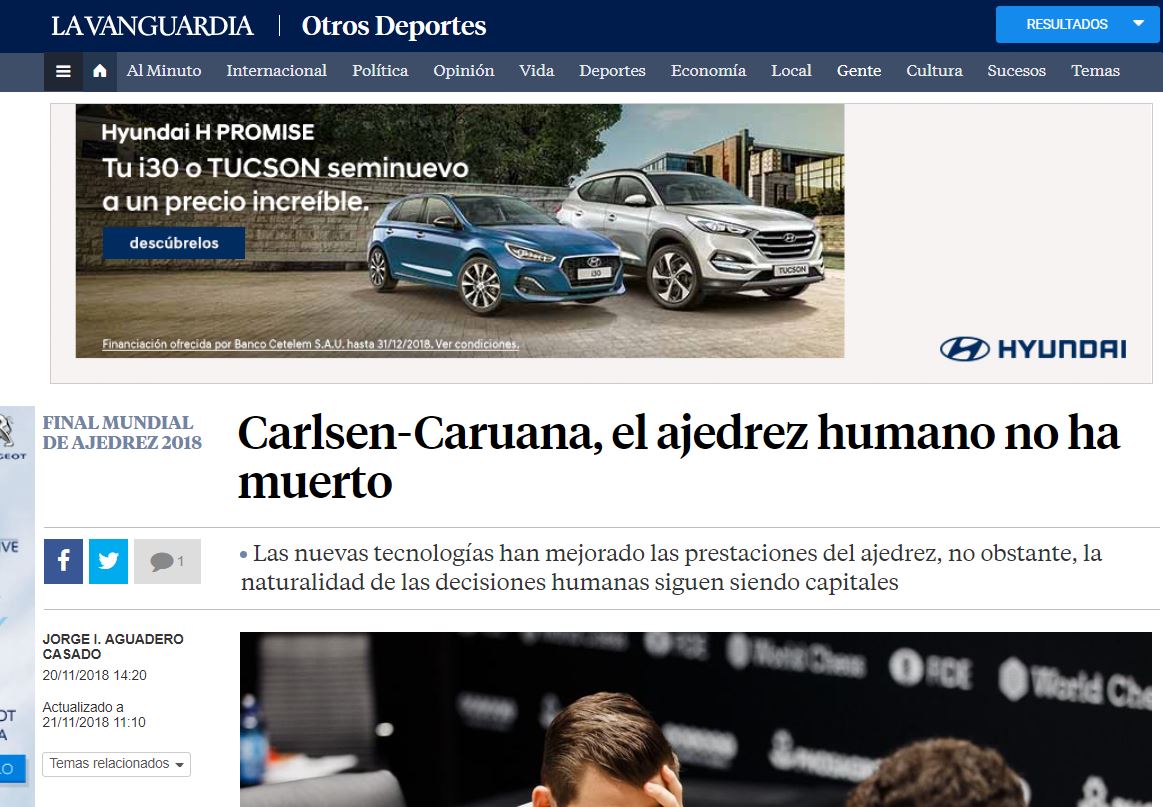
Task: Click the descúbrelos button in the ad
Action: click(x=174, y=243)
